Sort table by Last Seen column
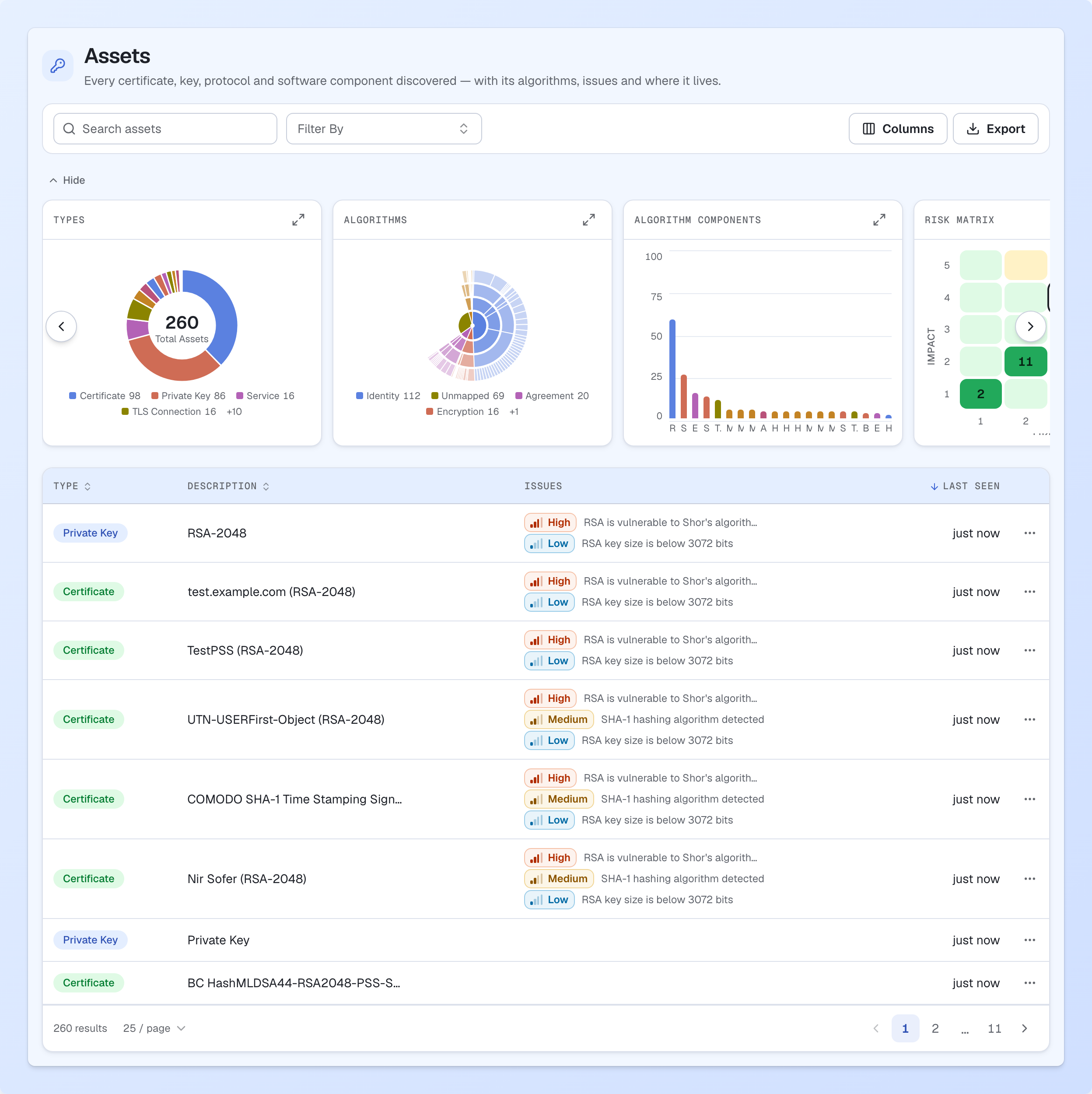The height and width of the screenshot is (1094, 1092). pos(965,486)
